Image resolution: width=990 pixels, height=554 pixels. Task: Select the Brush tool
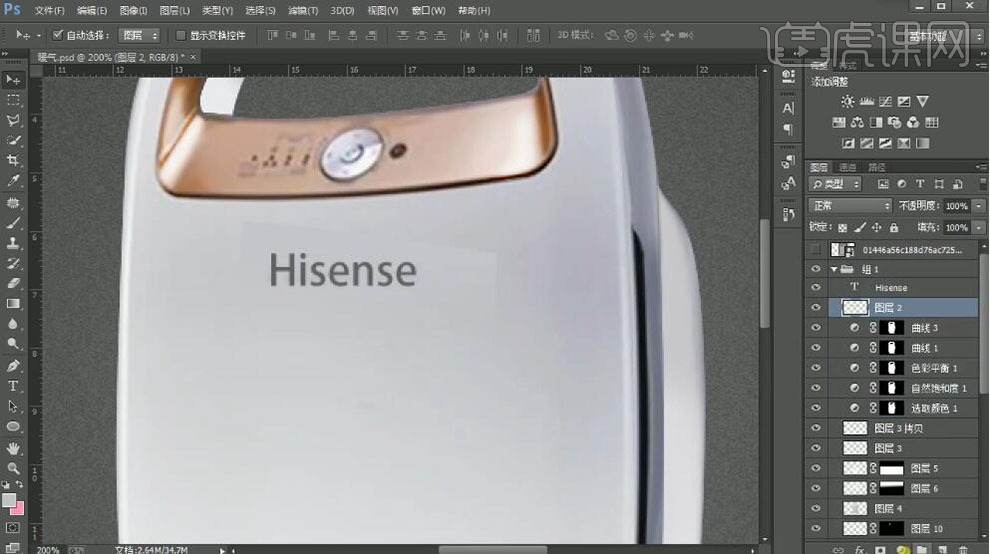pyautogui.click(x=13, y=223)
